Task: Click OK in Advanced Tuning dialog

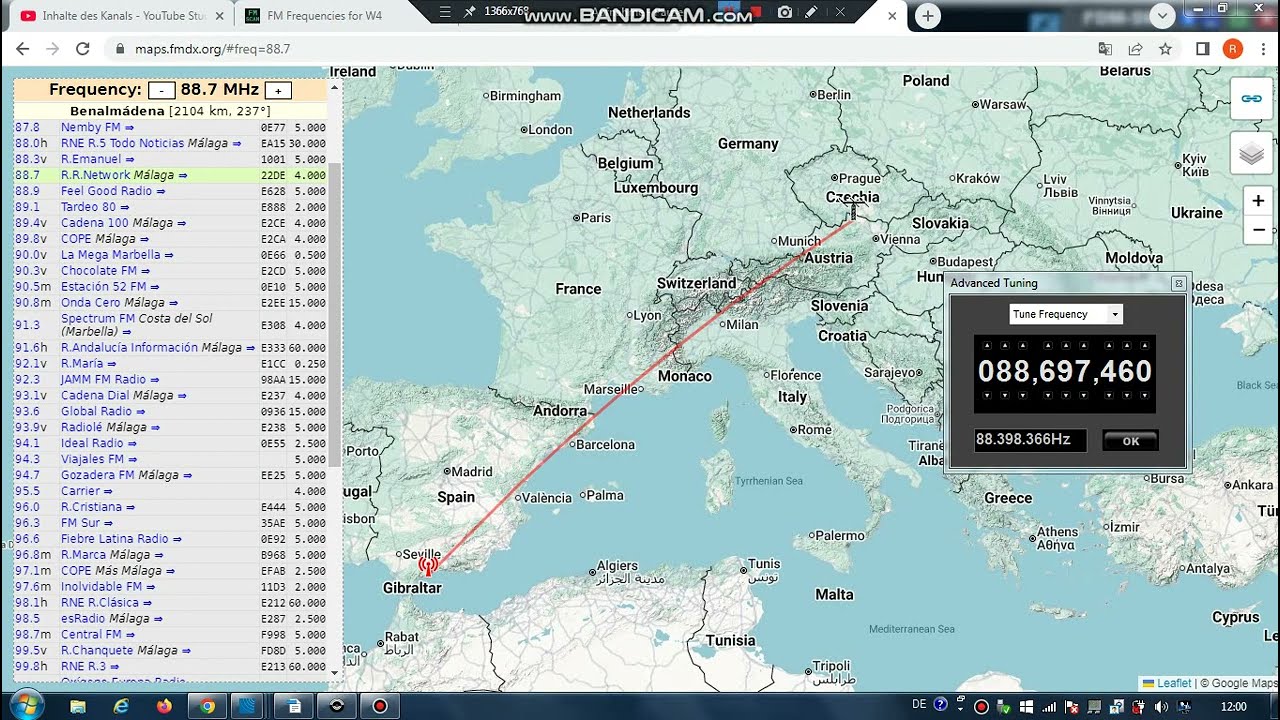Action: pyautogui.click(x=1131, y=441)
